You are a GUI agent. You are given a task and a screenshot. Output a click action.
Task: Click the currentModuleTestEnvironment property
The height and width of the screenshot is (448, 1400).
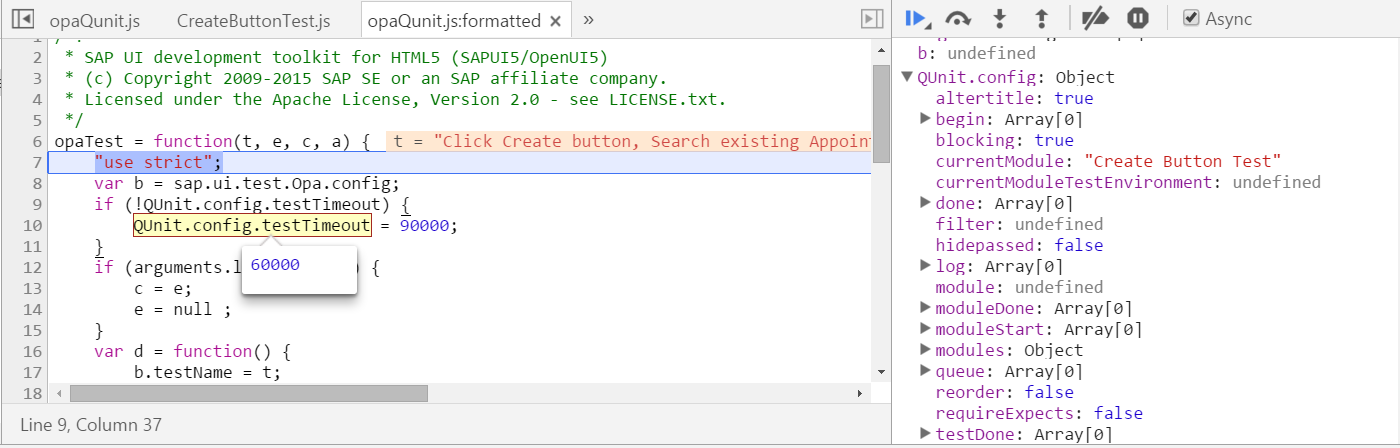pos(1128,182)
